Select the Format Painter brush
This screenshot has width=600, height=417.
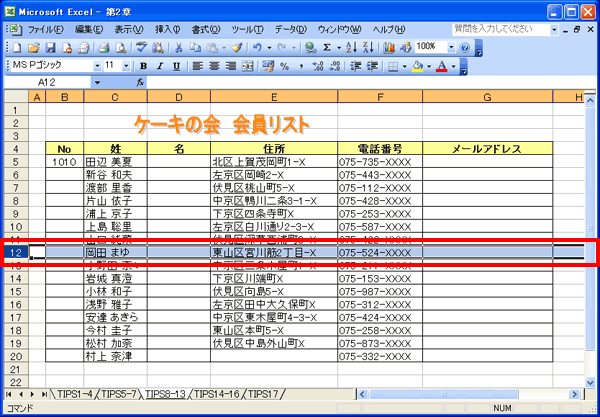(237, 48)
